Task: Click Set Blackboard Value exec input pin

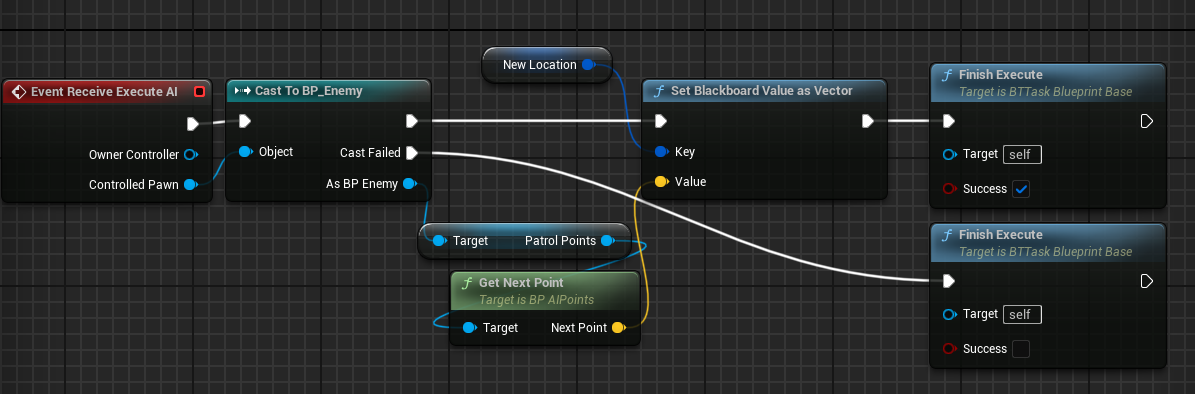Action: [x=661, y=121]
